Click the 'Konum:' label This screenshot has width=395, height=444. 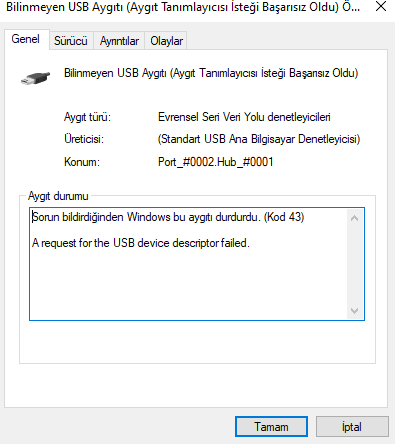pos(82,162)
